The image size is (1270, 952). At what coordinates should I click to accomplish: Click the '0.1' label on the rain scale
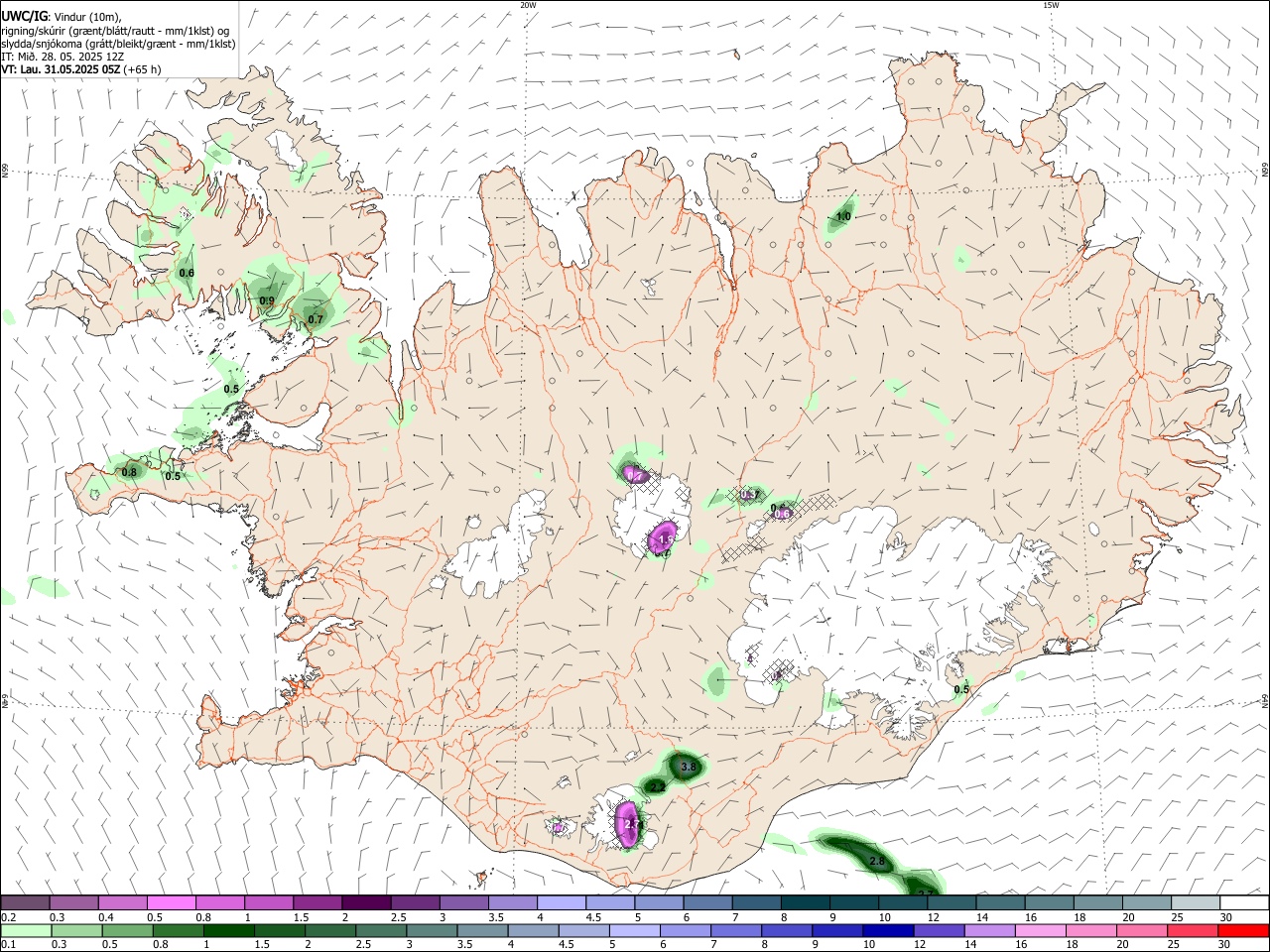9,945
